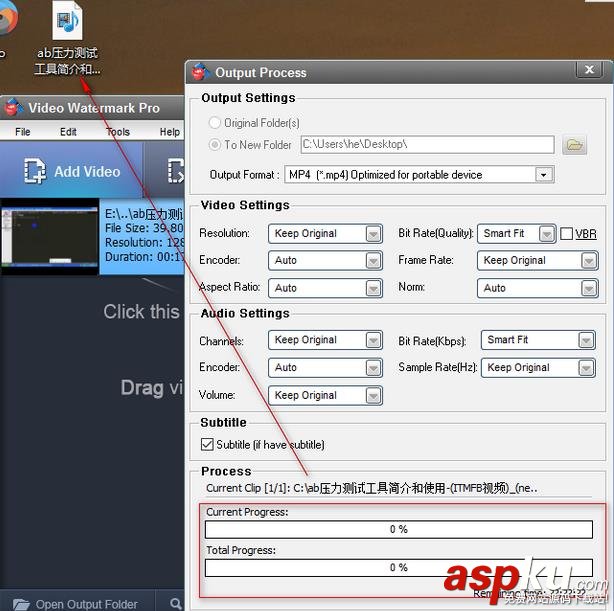Click the Add Video file icon
Viewport: 614px width, 611px height.
coord(34,171)
